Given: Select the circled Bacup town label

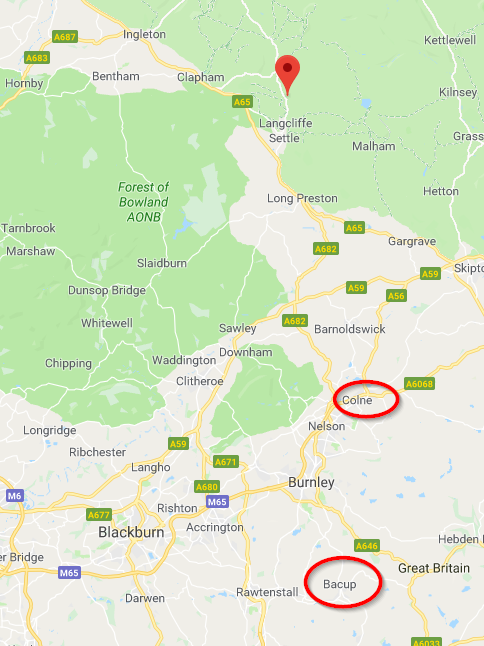Looking at the screenshot, I should coord(340,584).
